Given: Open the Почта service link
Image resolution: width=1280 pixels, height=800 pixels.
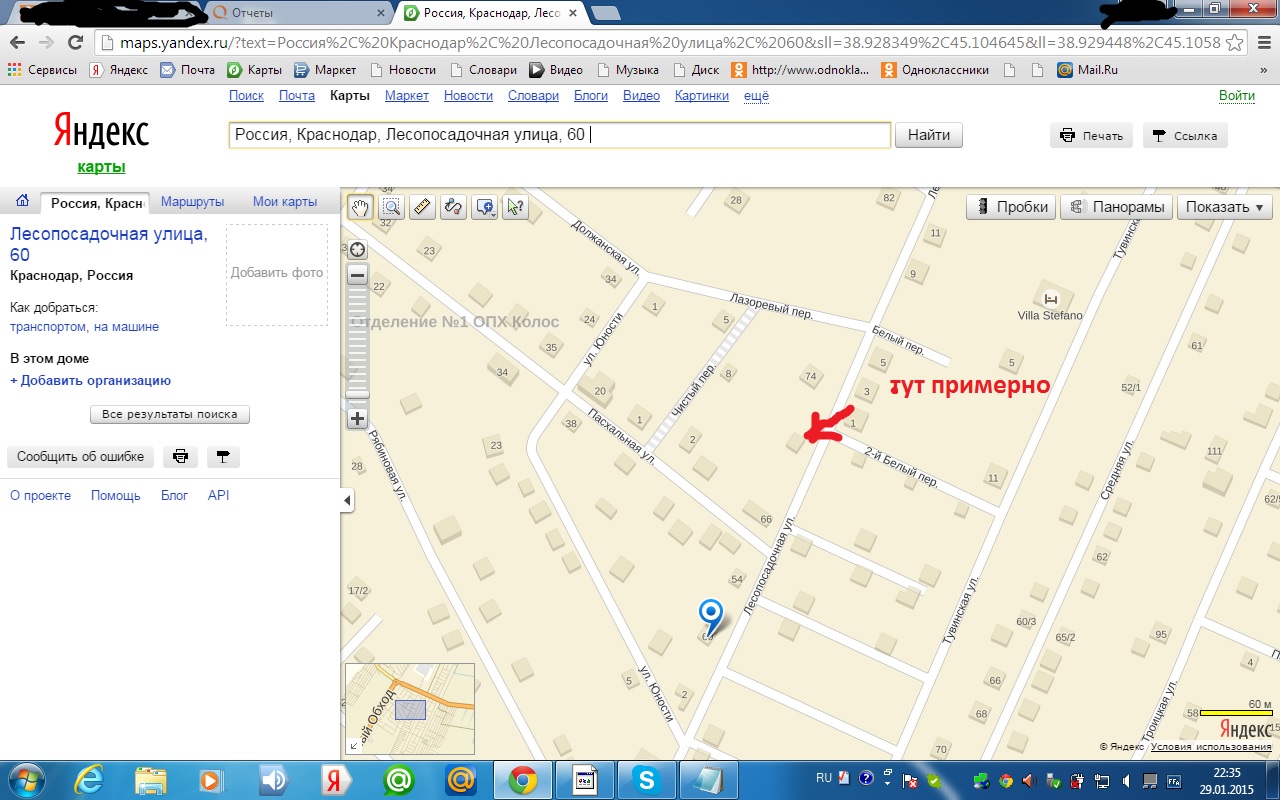Looking at the screenshot, I should 297,96.
